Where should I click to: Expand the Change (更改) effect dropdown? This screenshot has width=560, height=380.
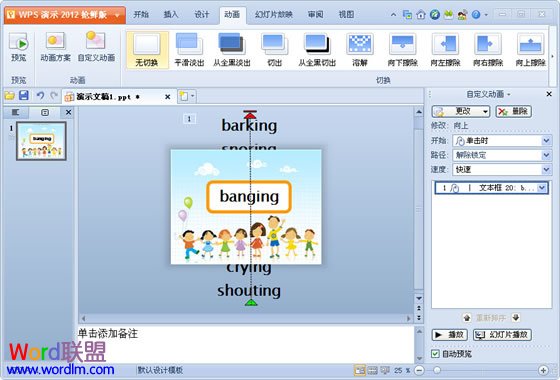[x=485, y=111]
